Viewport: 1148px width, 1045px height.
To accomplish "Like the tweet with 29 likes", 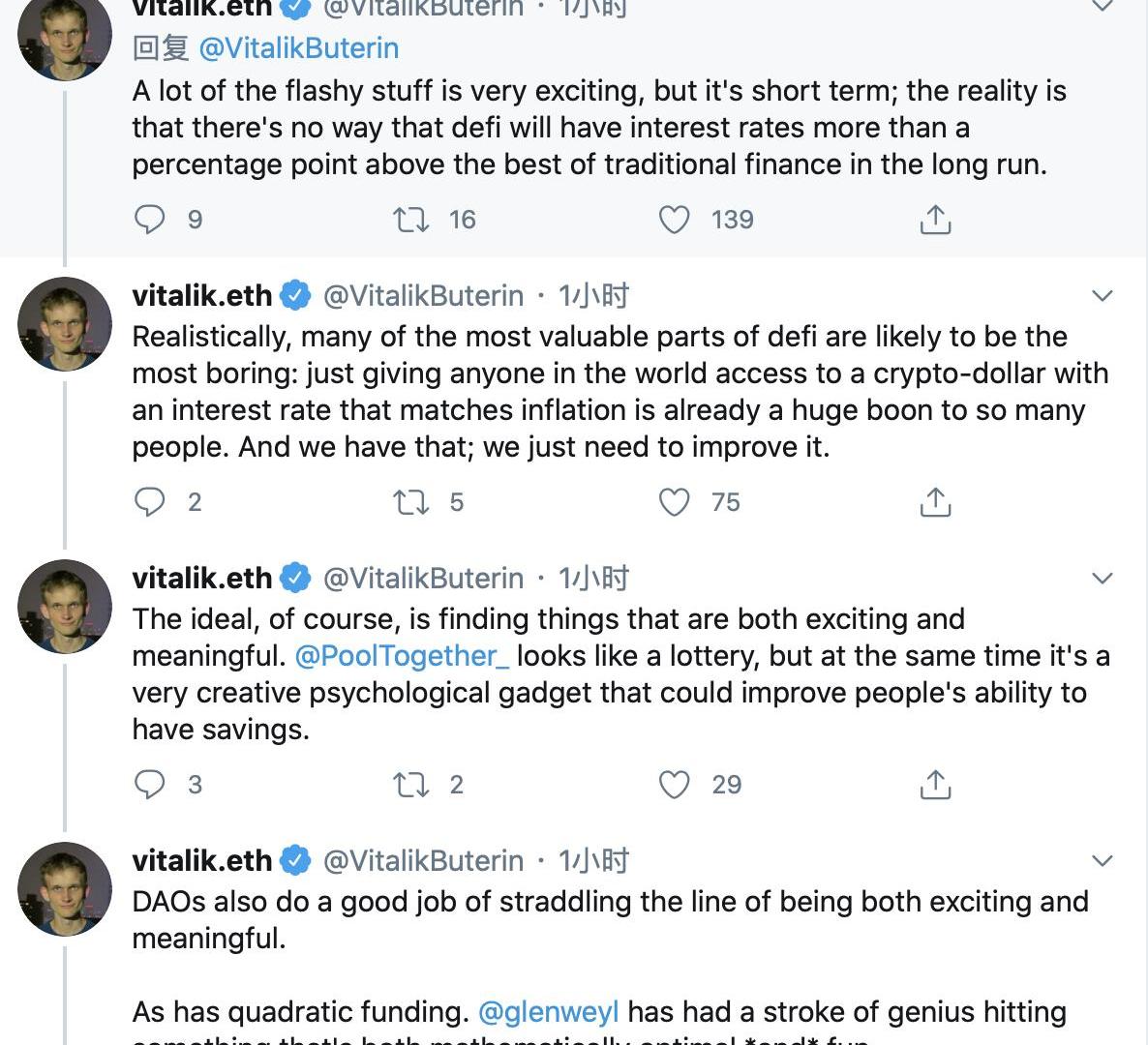I will click(x=674, y=785).
